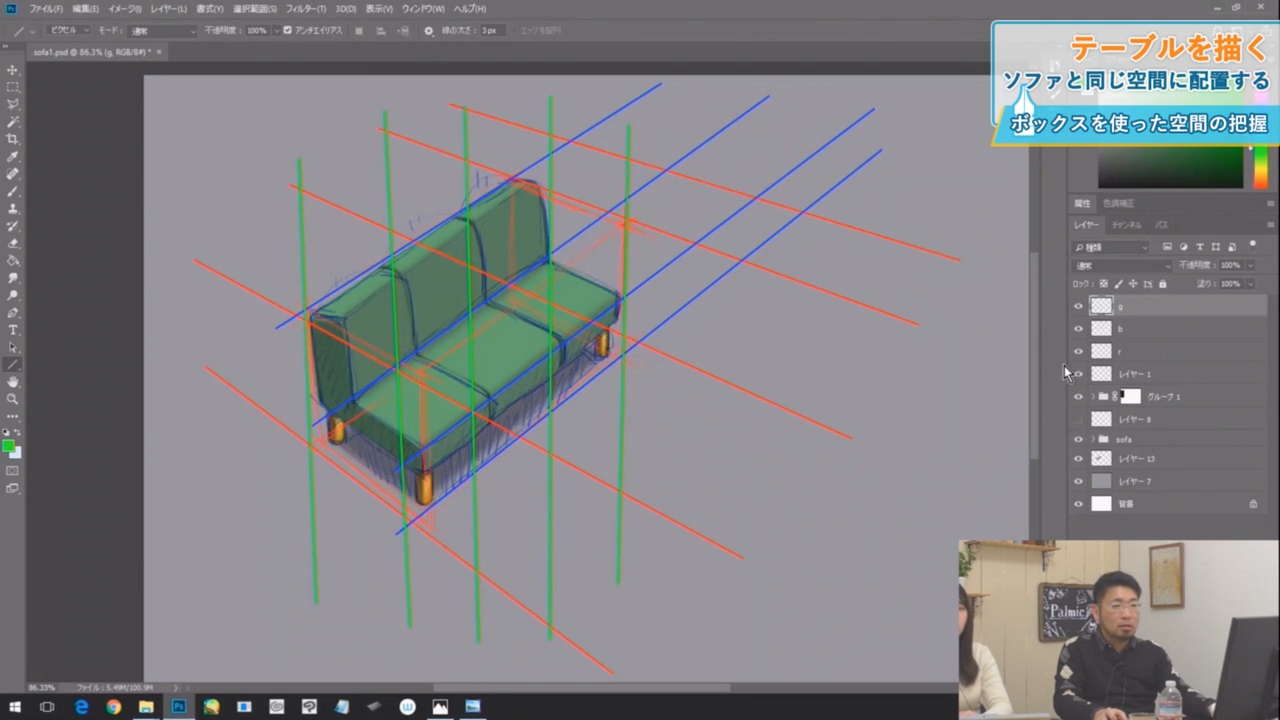This screenshot has height=720, width=1280.
Task: Click the green foreground color swatch
Action: [8, 446]
